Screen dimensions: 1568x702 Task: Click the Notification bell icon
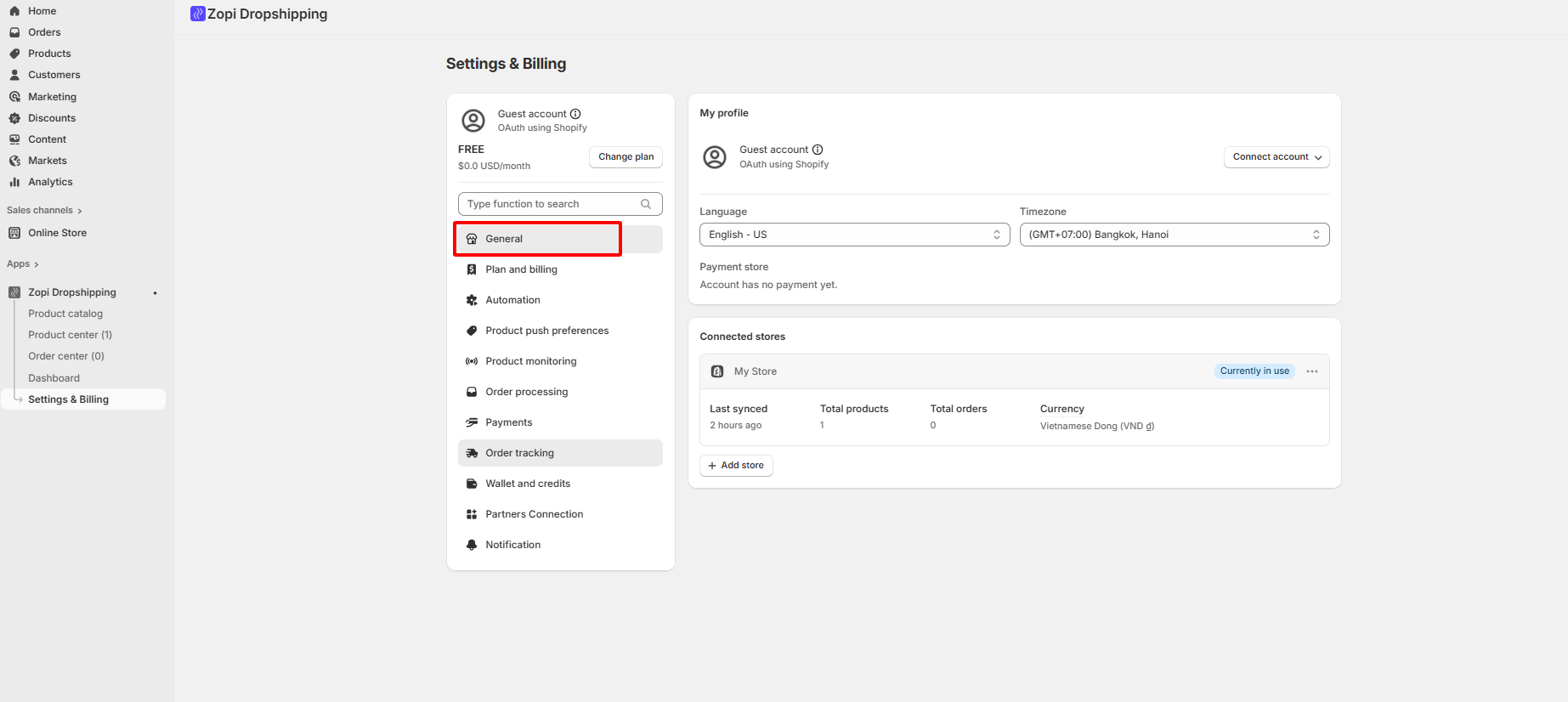click(472, 545)
